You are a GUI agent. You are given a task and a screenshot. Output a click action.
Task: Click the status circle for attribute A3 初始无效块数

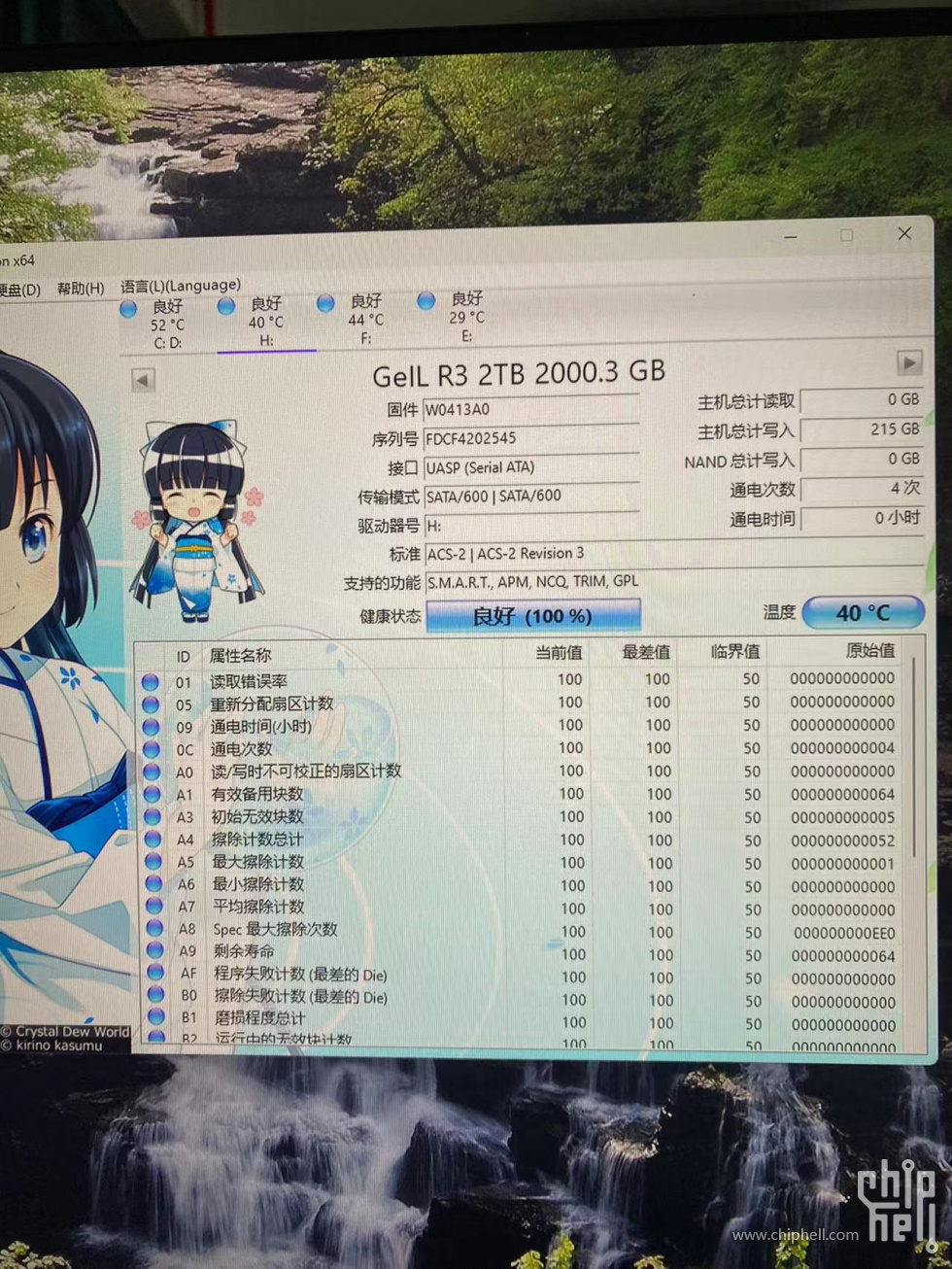pos(153,816)
